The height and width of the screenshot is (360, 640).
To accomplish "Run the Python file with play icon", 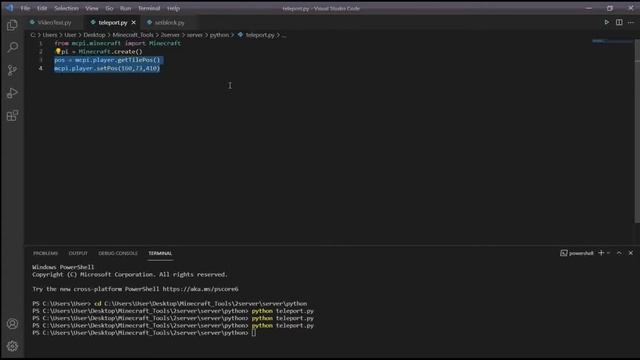I will pos(607,22).
